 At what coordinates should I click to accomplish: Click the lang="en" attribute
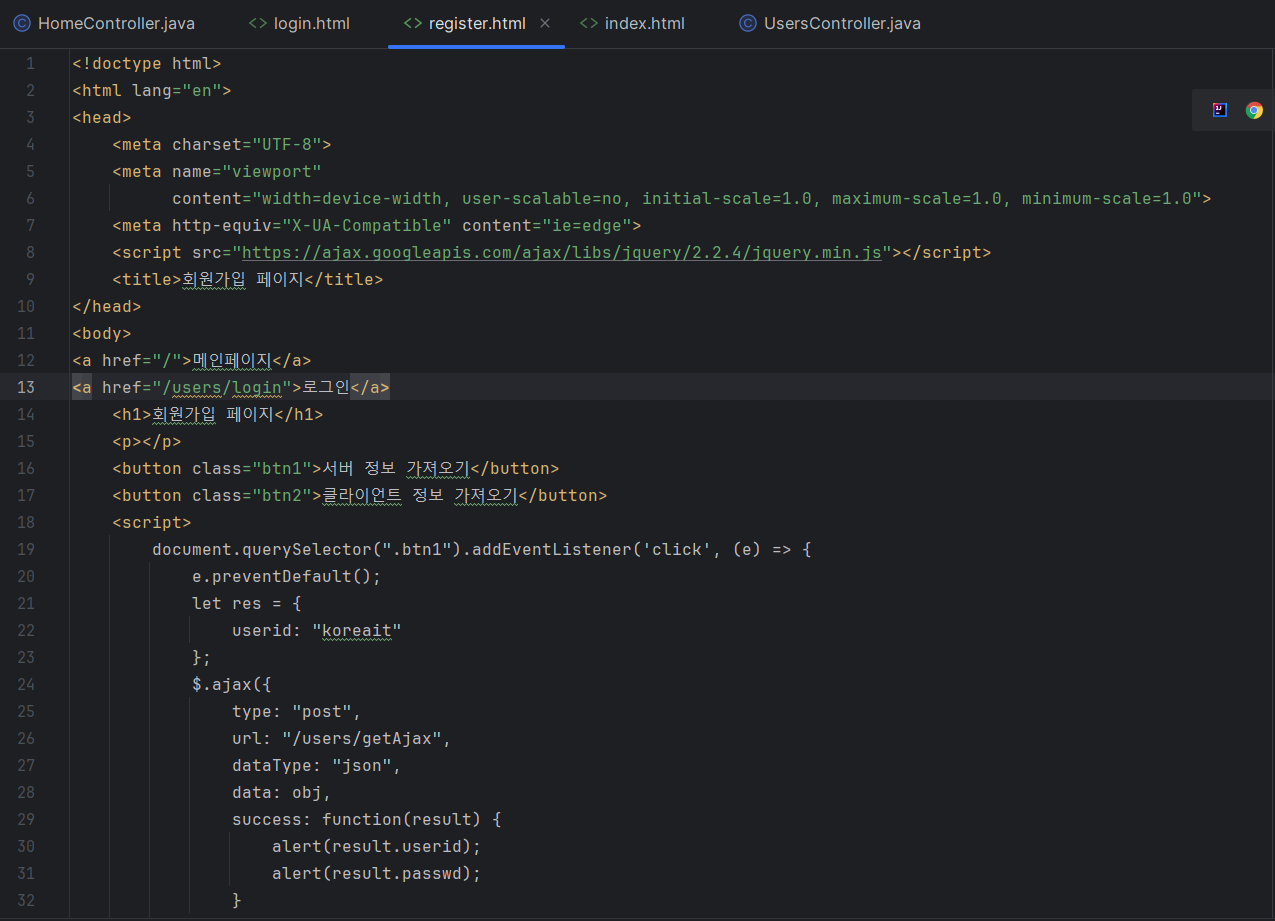click(x=177, y=91)
